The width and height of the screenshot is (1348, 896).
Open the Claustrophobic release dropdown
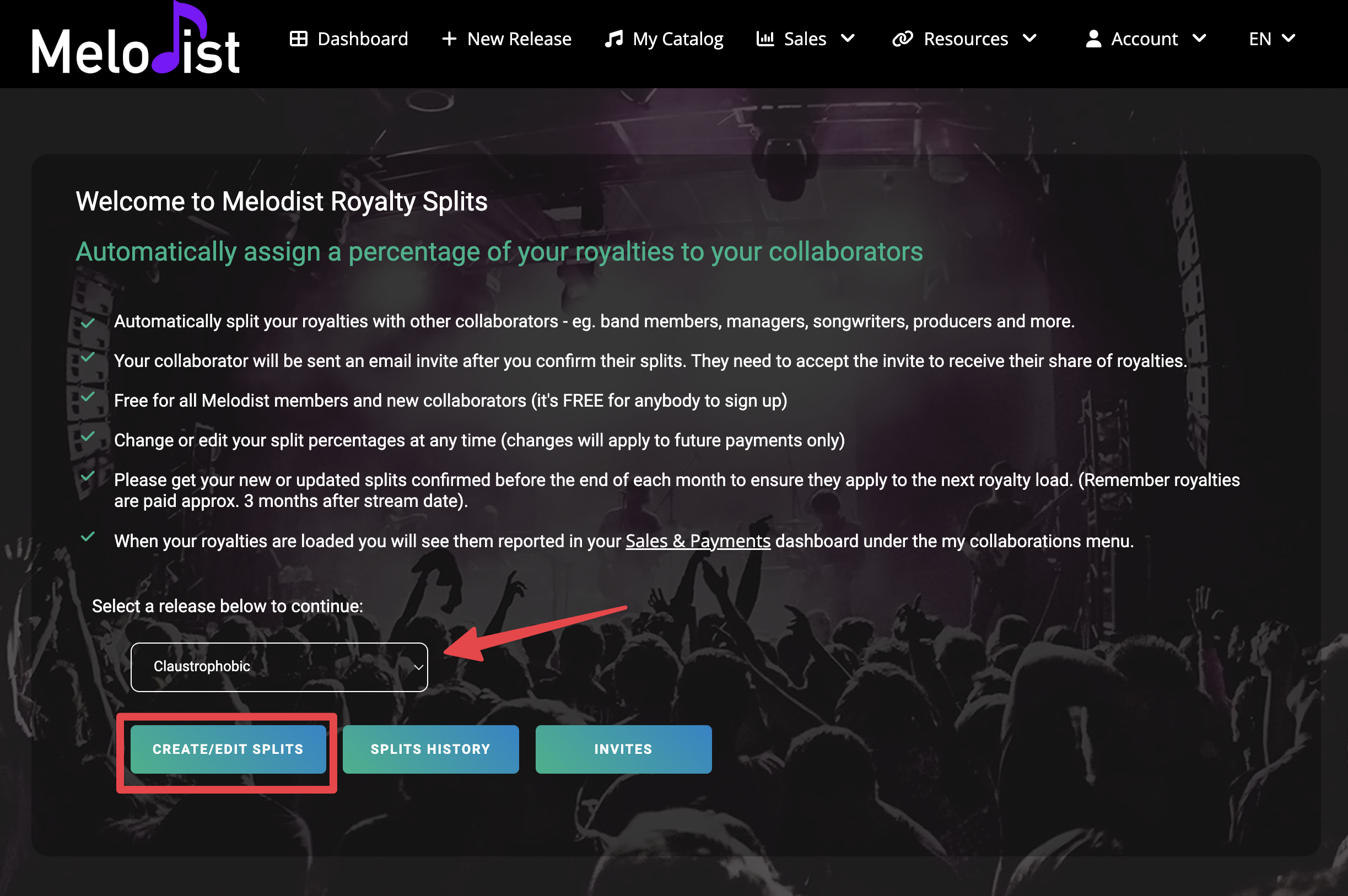coord(279,667)
